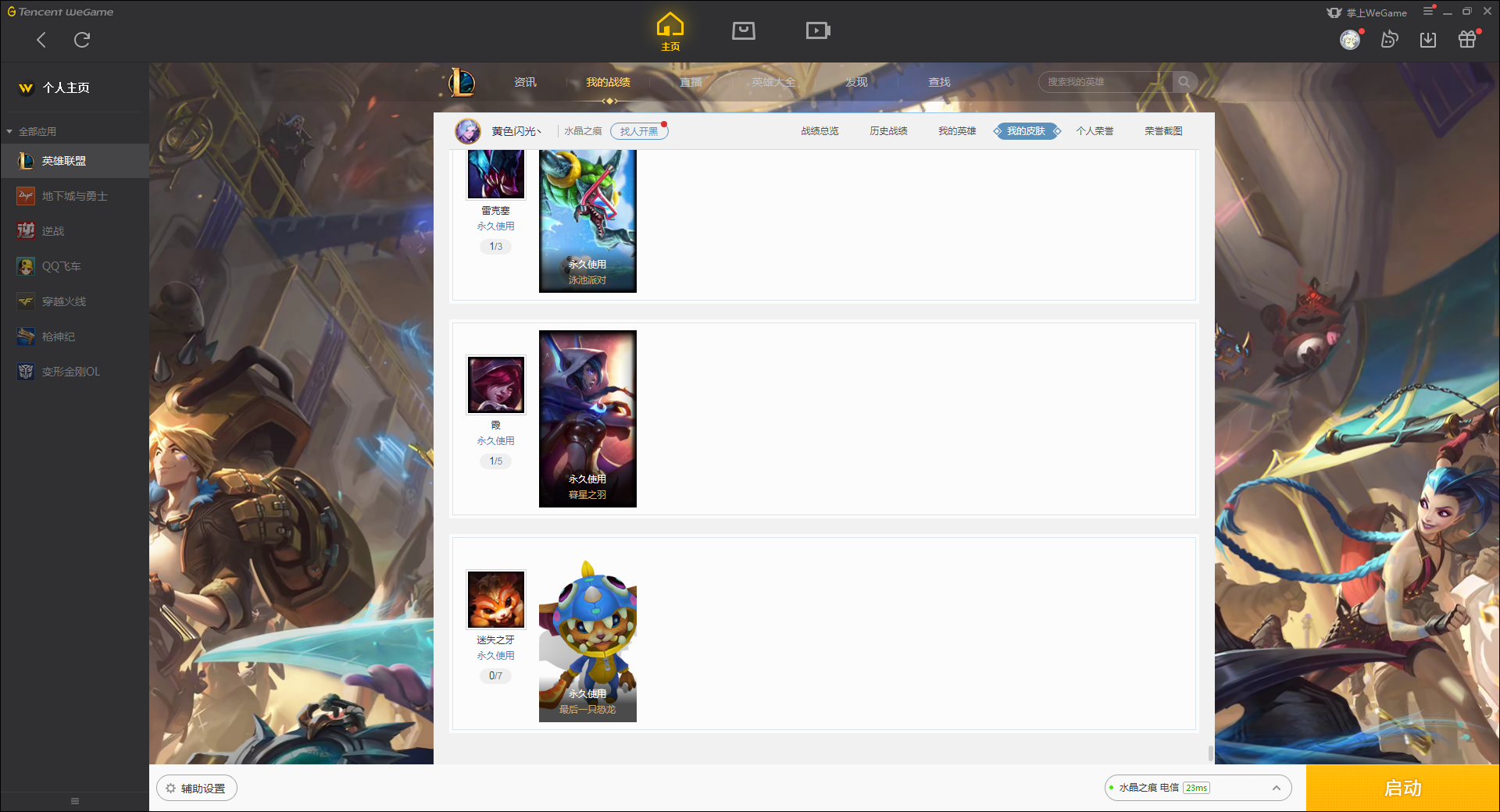1500x812 pixels.
Task: Click the 1/3 skin count badge
Action: [496, 247]
